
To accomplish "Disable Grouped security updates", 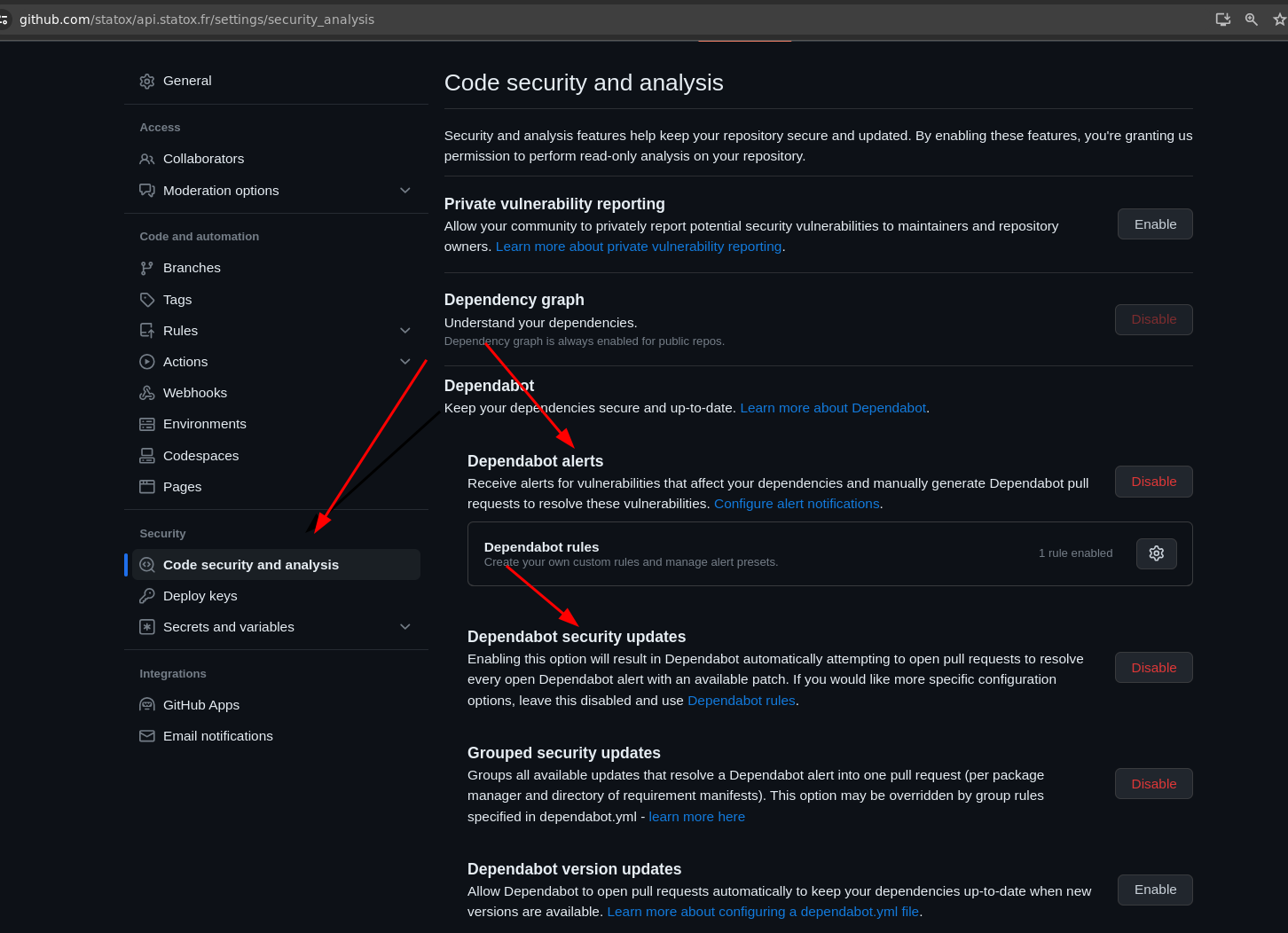I will coord(1153,784).
